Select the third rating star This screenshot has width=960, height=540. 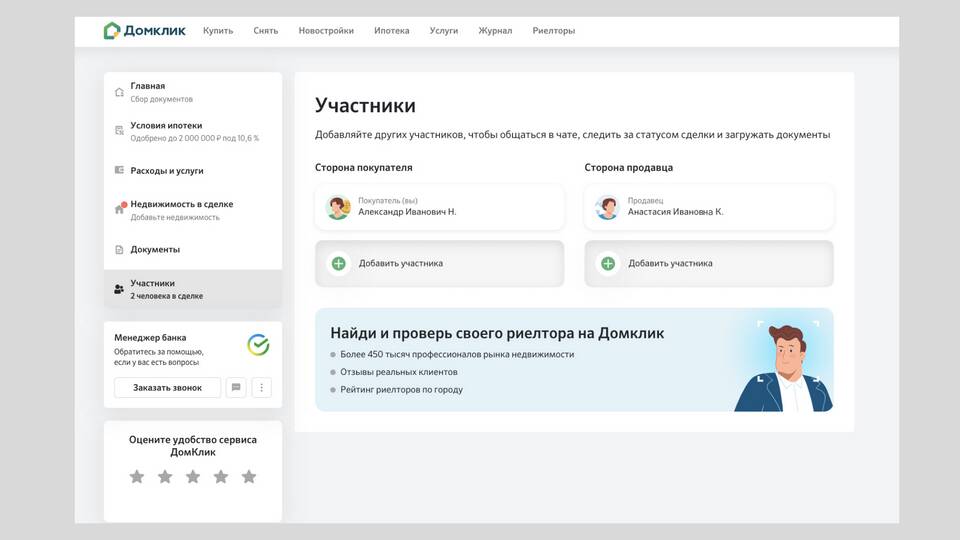(193, 477)
